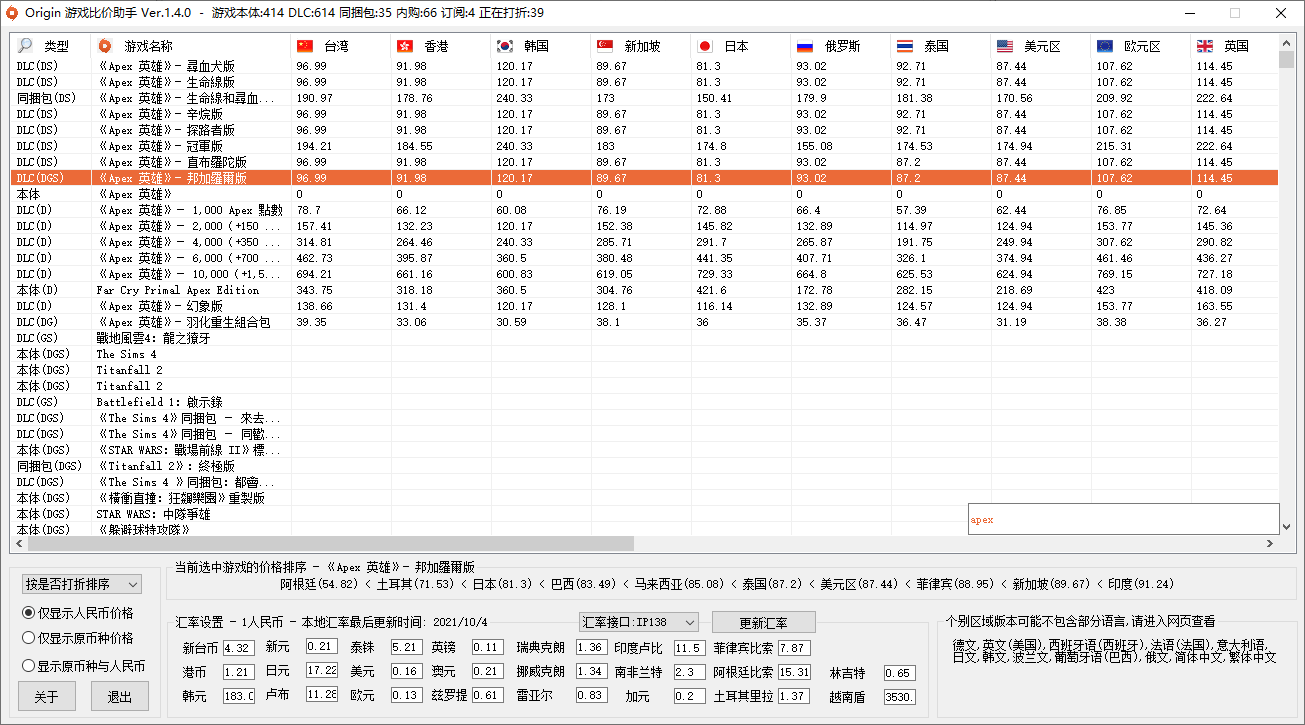Click the 更新汇率 button
The height and width of the screenshot is (725, 1305).
763,622
